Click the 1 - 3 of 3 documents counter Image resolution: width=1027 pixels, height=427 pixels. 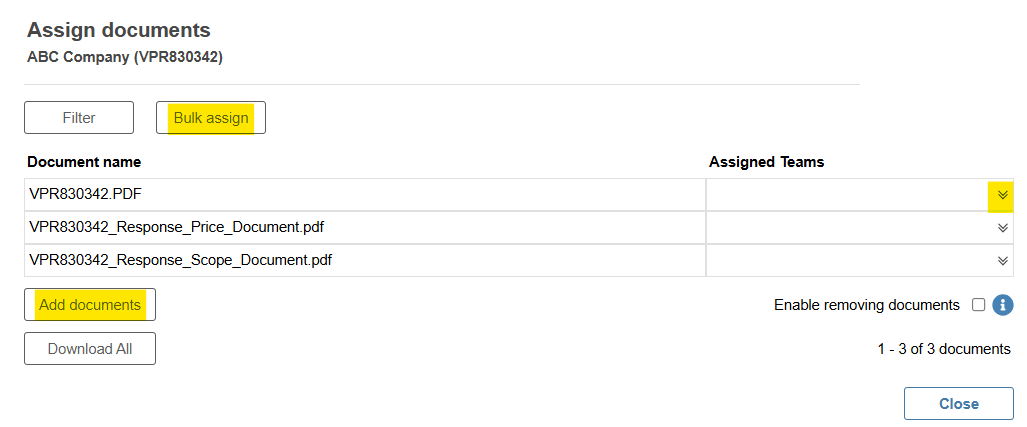click(944, 349)
